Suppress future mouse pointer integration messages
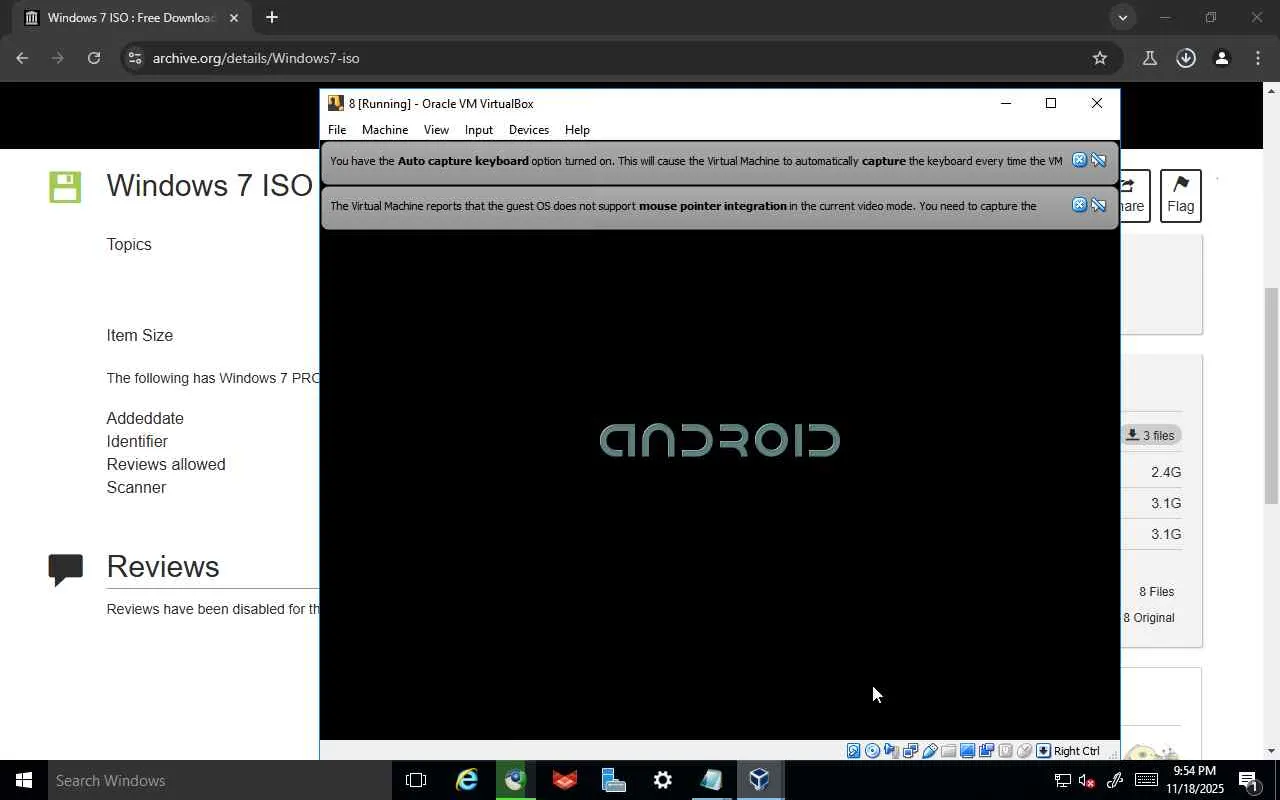The width and height of the screenshot is (1280, 800). (1098, 205)
